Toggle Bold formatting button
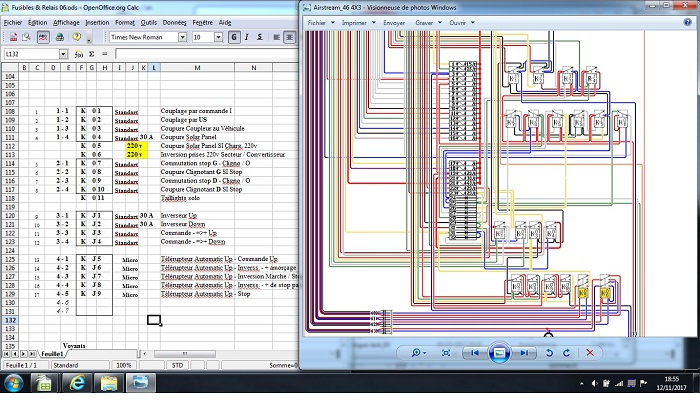The height and width of the screenshot is (413, 700). click(233, 37)
